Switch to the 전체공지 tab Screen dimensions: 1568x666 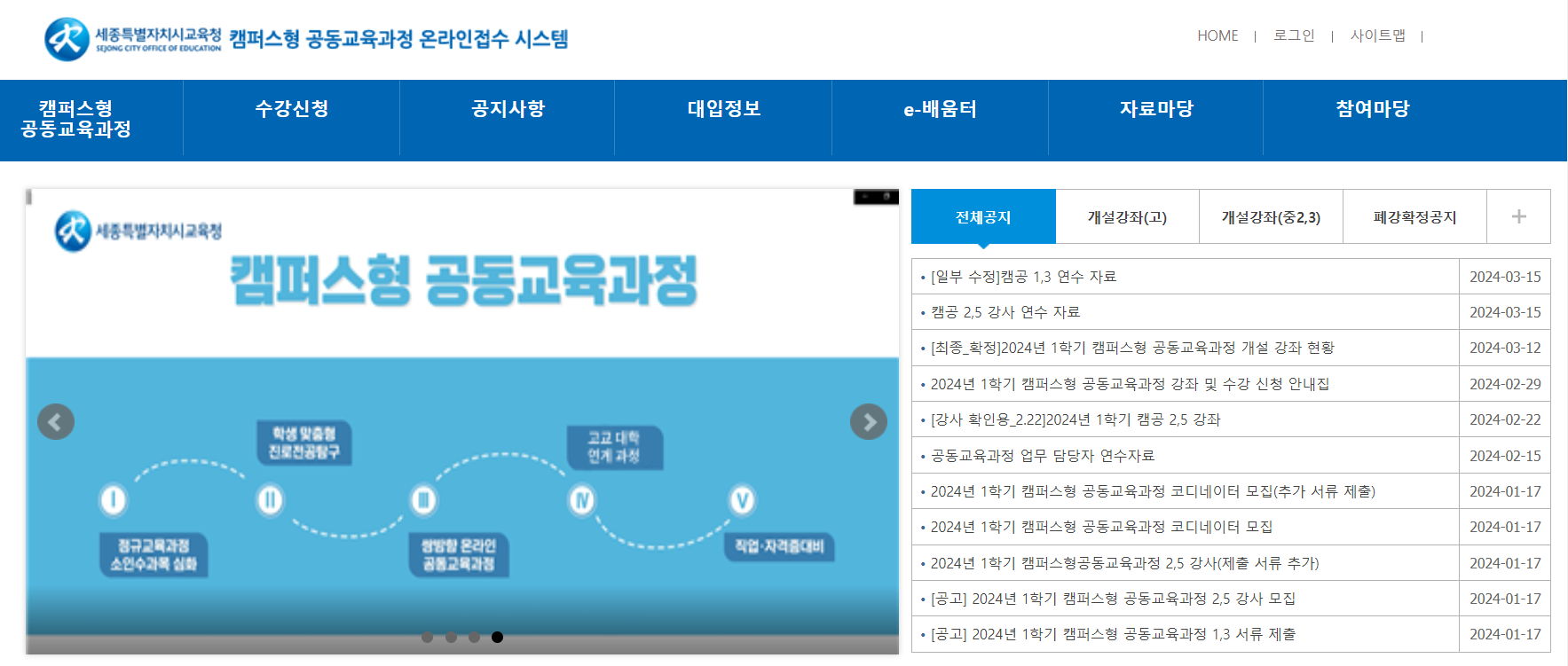[x=983, y=216]
